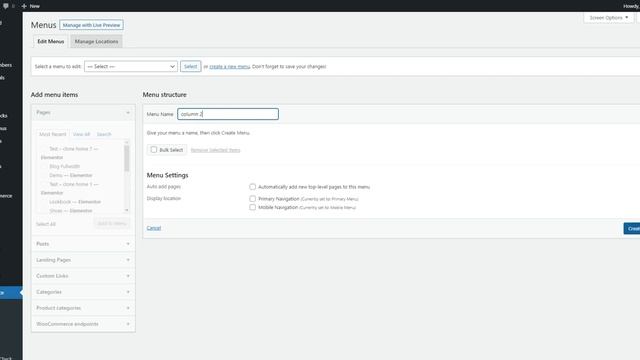Enable automatically add new top-level pages

coord(253,187)
